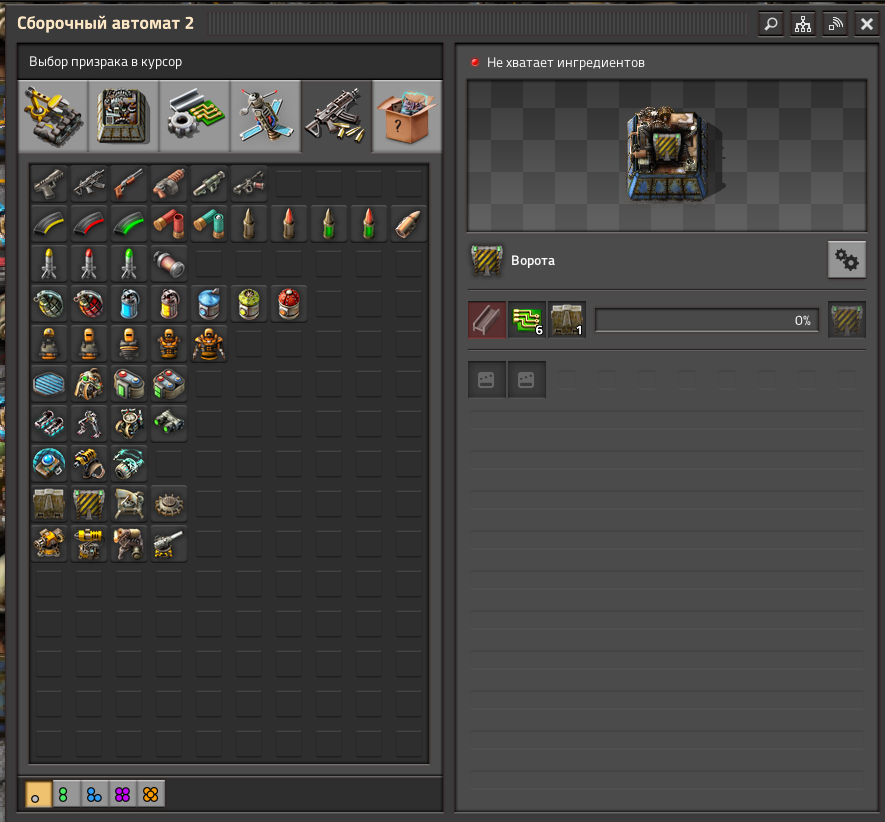Pick the night vision goggles equipment

pyautogui.click(x=169, y=424)
